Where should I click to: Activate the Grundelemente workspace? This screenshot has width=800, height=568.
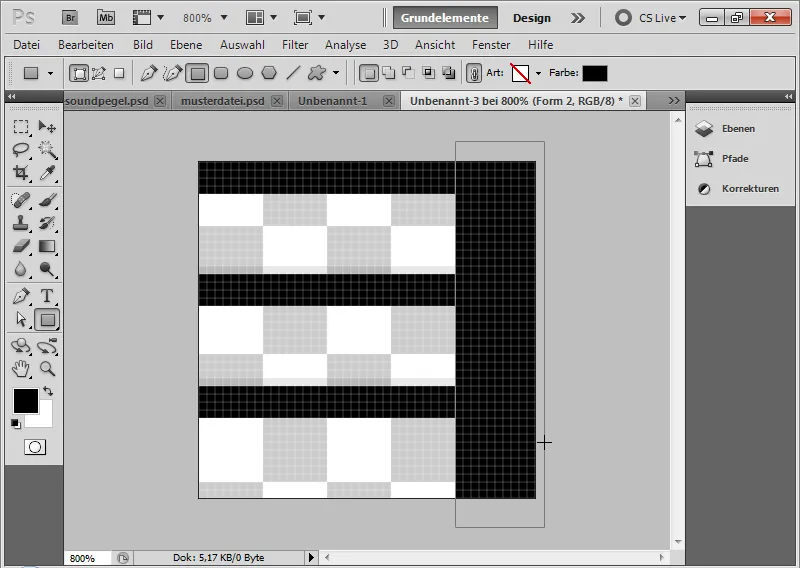[445, 18]
